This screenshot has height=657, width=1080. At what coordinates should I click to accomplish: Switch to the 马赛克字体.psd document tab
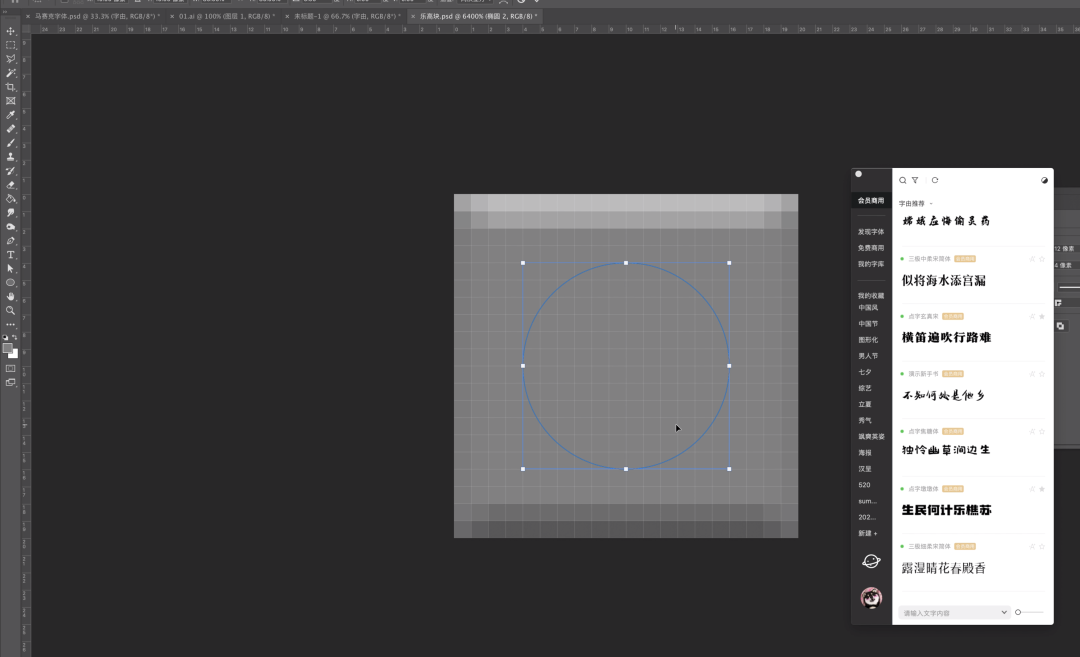[x=96, y=17]
